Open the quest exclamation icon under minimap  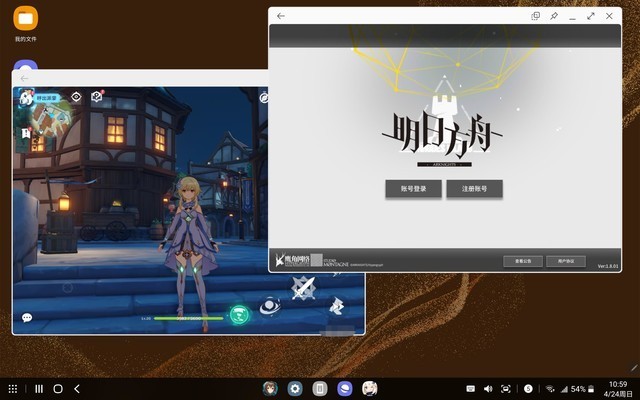[x=26, y=133]
